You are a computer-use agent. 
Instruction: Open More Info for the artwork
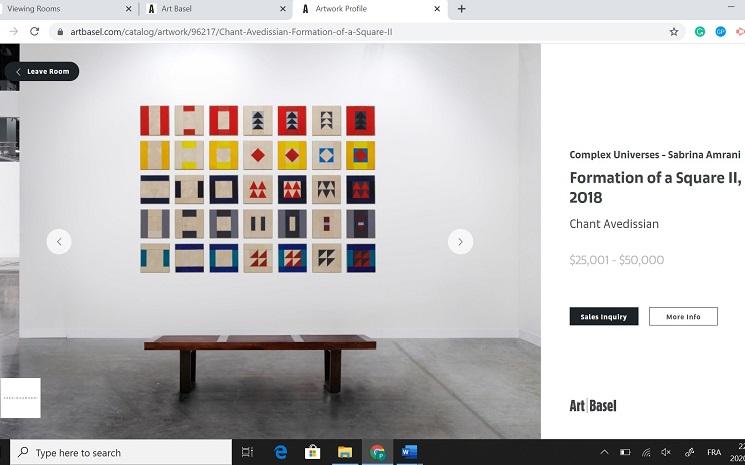tap(683, 316)
